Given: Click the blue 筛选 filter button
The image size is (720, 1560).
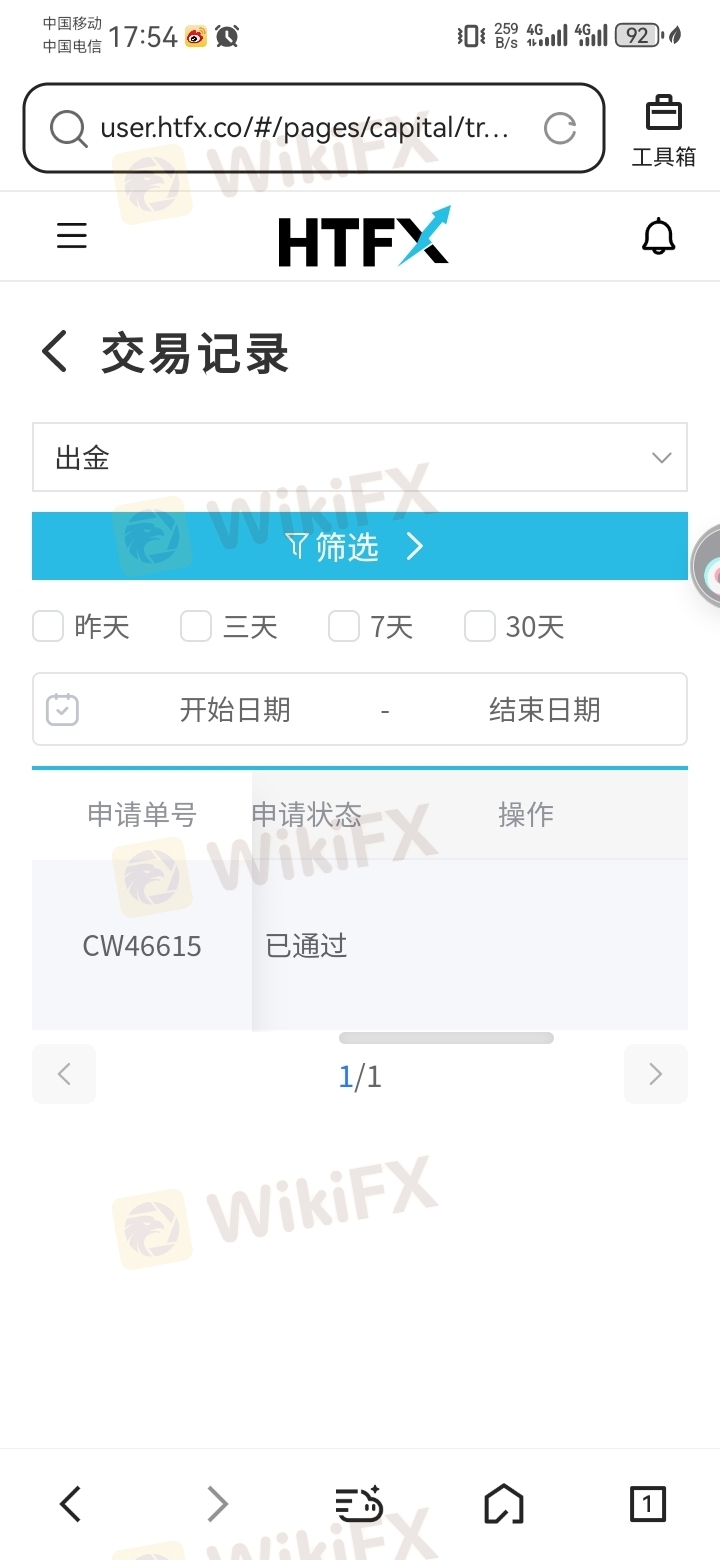Looking at the screenshot, I should (360, 546).
